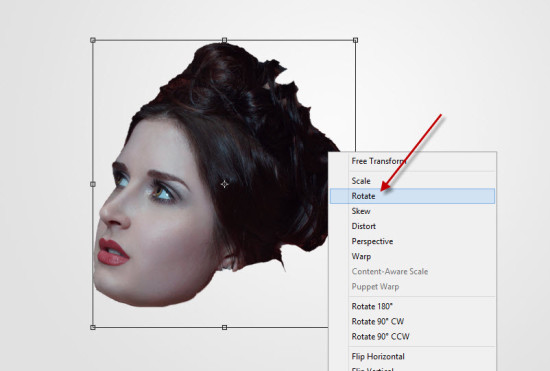Apply Rotate 90° CCW

click(412, 337)
